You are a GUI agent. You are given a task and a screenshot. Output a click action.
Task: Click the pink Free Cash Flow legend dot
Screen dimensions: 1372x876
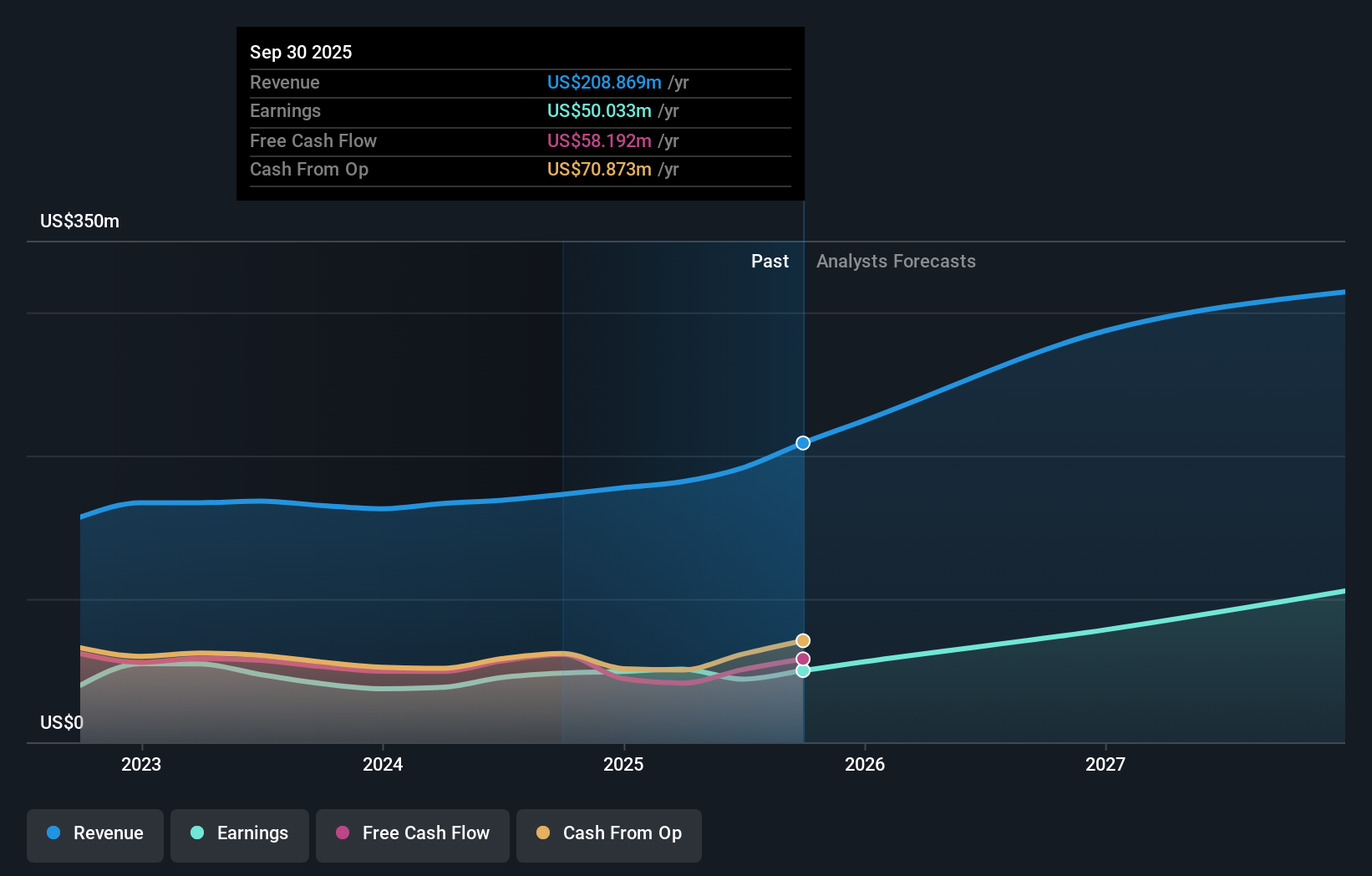coord(342,833)
